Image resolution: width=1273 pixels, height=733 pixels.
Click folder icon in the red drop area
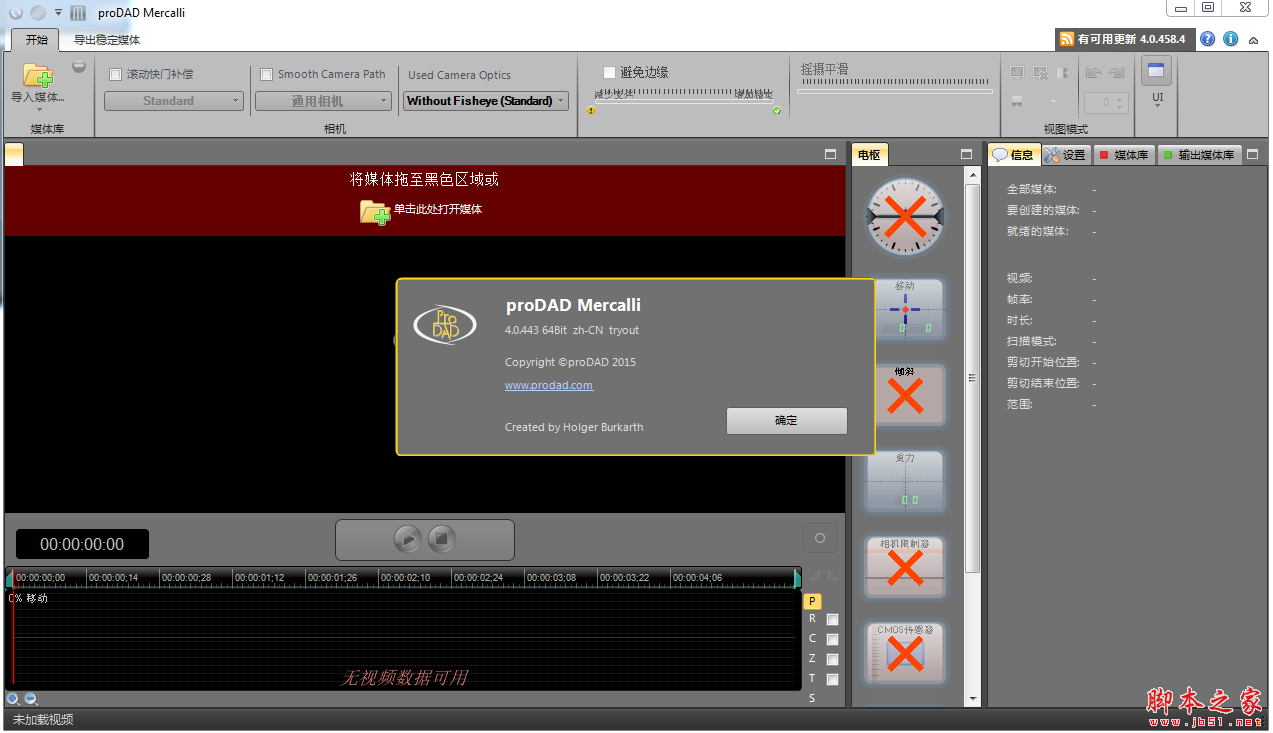pyautogui.click(x=375, y=211)
